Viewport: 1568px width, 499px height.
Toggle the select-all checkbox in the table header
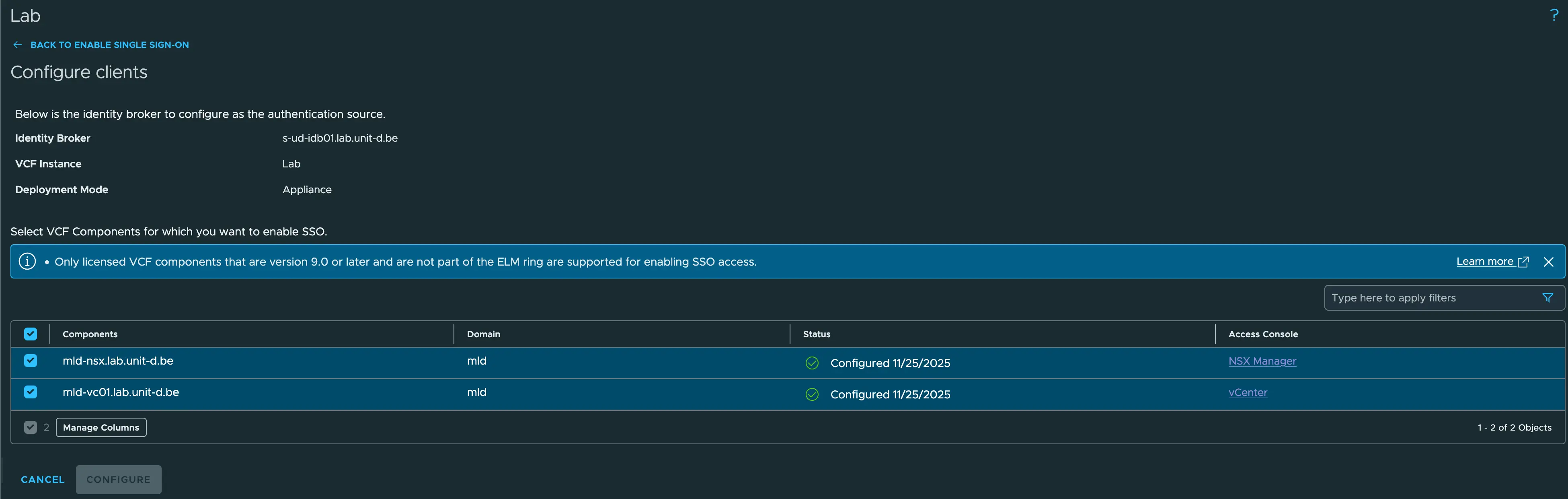[x=31, y=334]
